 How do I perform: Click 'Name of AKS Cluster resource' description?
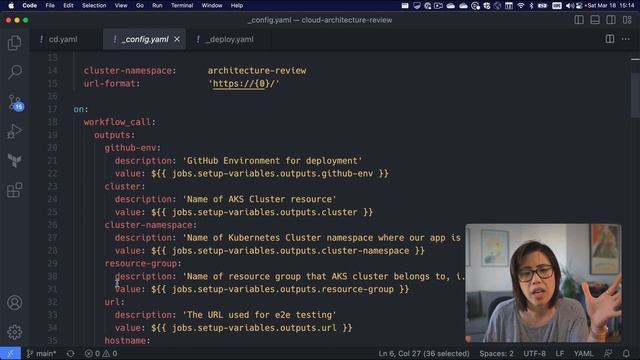coord(260,199)
